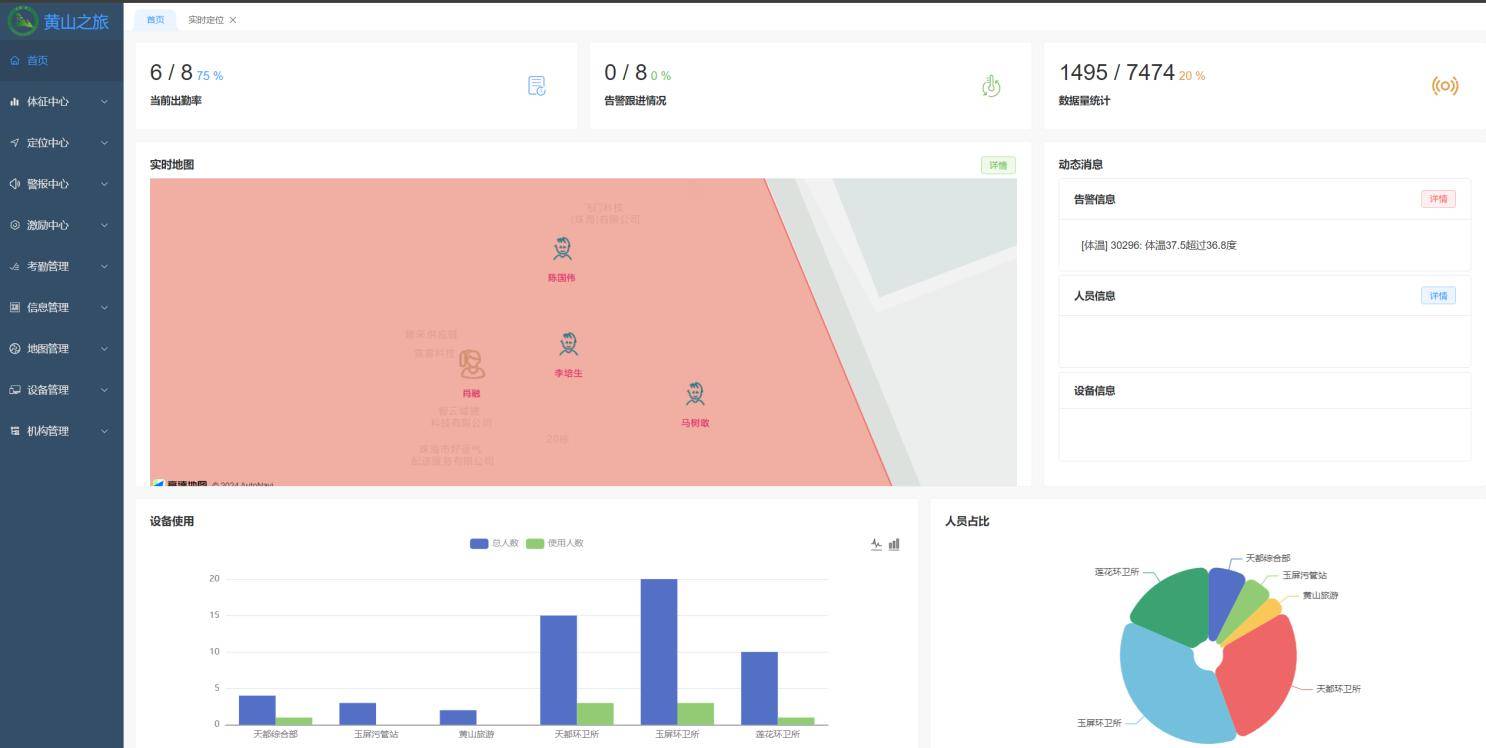Switch device chart to bar view
The width and height of the screenshot is (1486, 748).
[x=894, y=544]
